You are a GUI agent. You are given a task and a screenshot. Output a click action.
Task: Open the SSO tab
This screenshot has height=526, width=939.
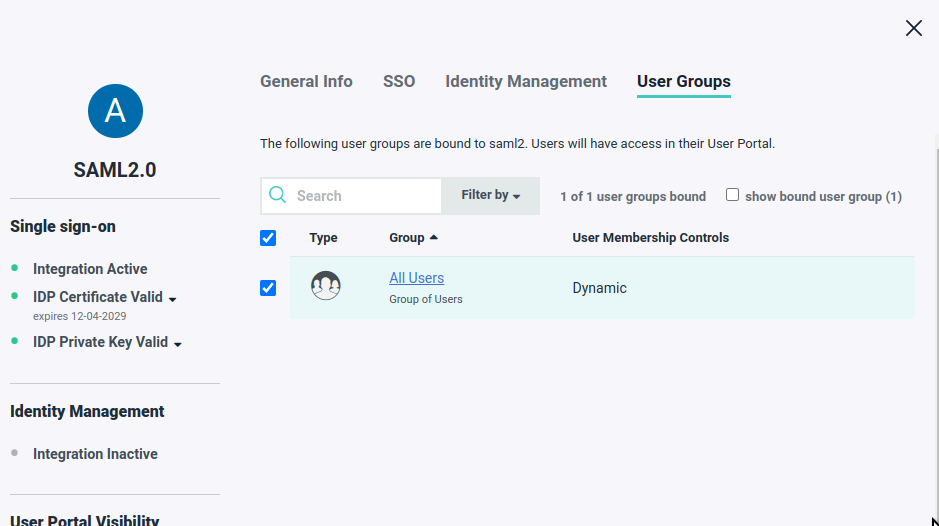point(399,82)
